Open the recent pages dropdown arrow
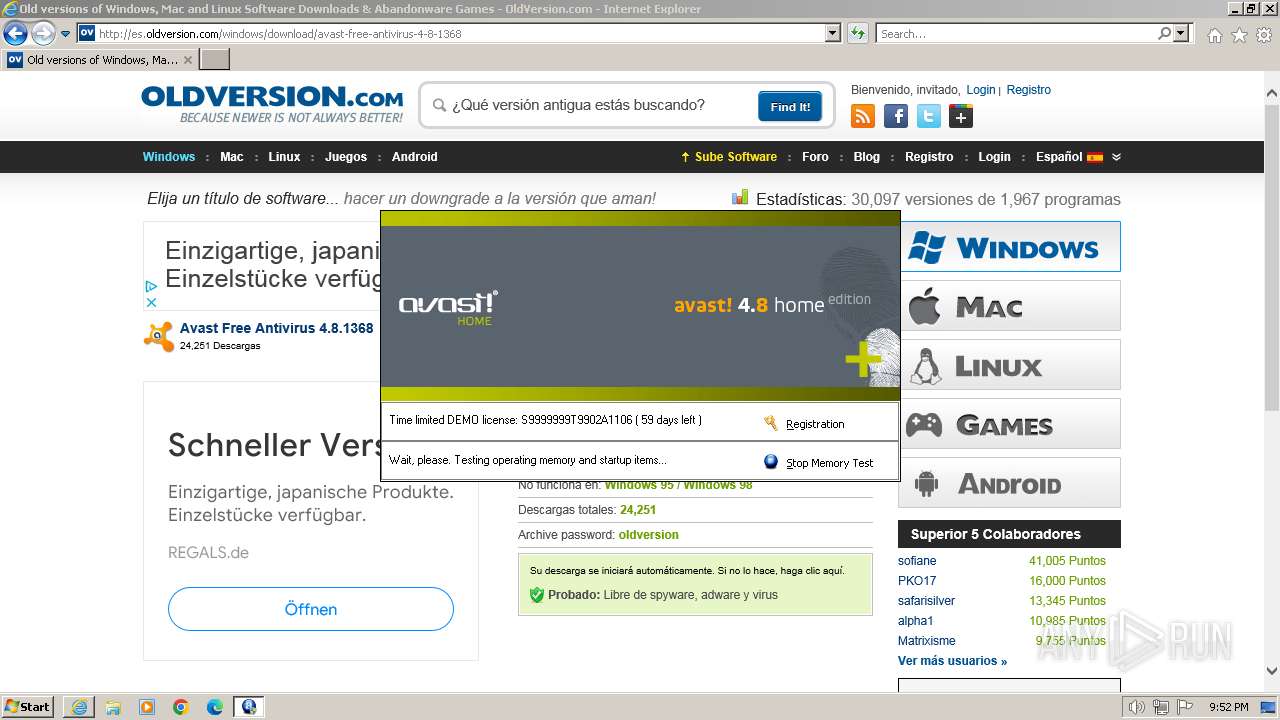1280x720 pixels. pyautogui.click(x=66, y=34)
